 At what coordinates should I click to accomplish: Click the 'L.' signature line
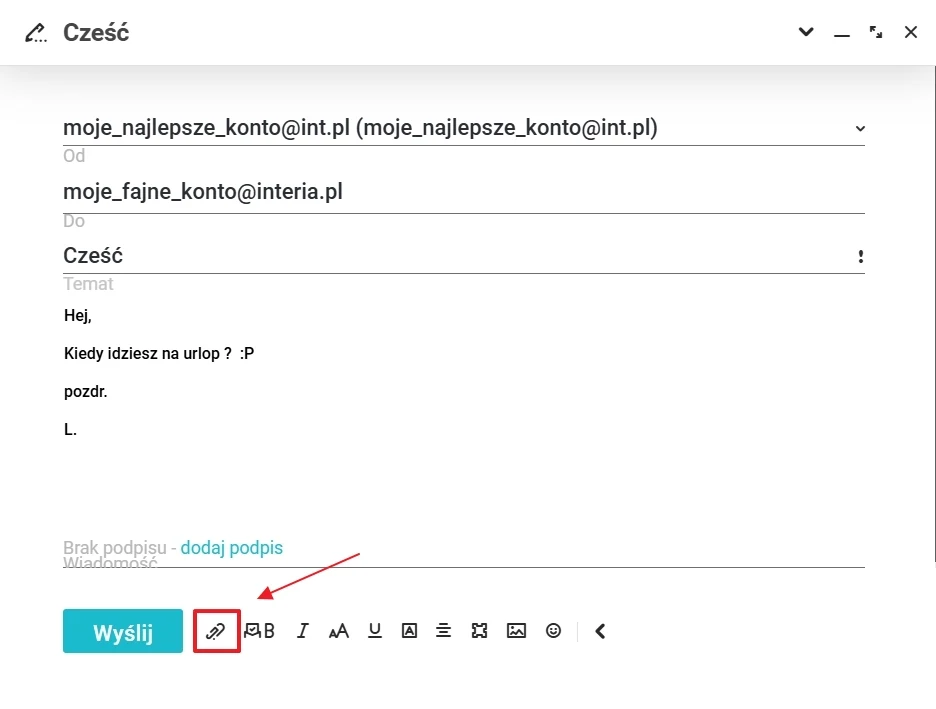(x=70, y=429)
